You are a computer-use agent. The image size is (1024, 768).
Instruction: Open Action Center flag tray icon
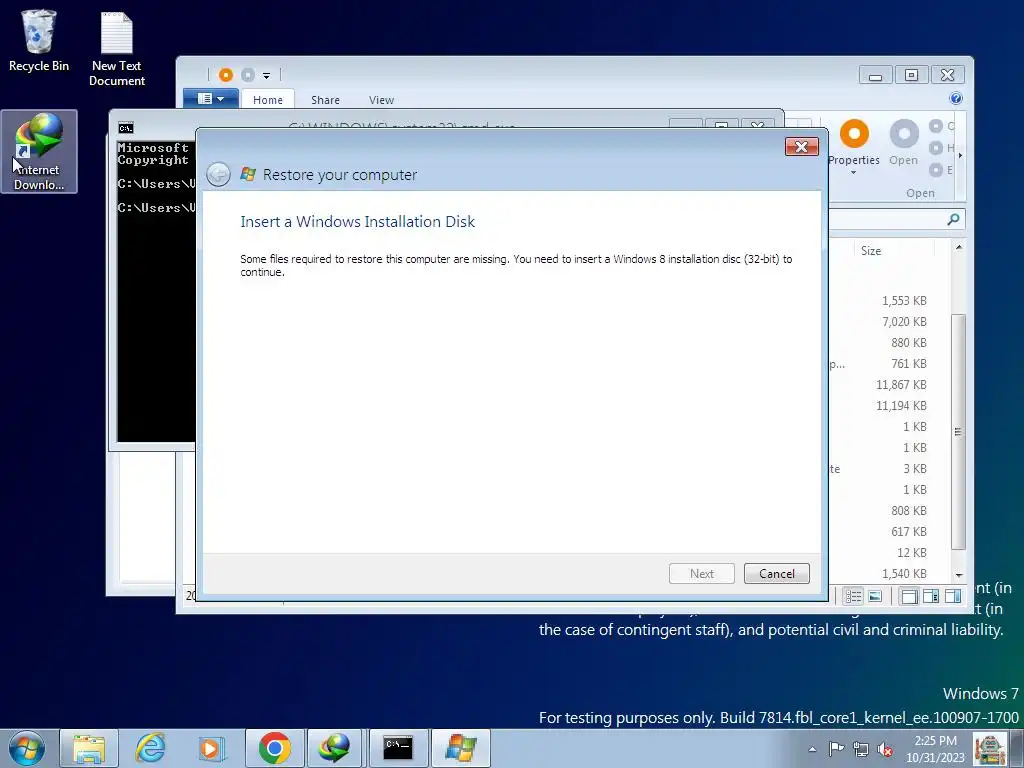click(x=836, y=749)
